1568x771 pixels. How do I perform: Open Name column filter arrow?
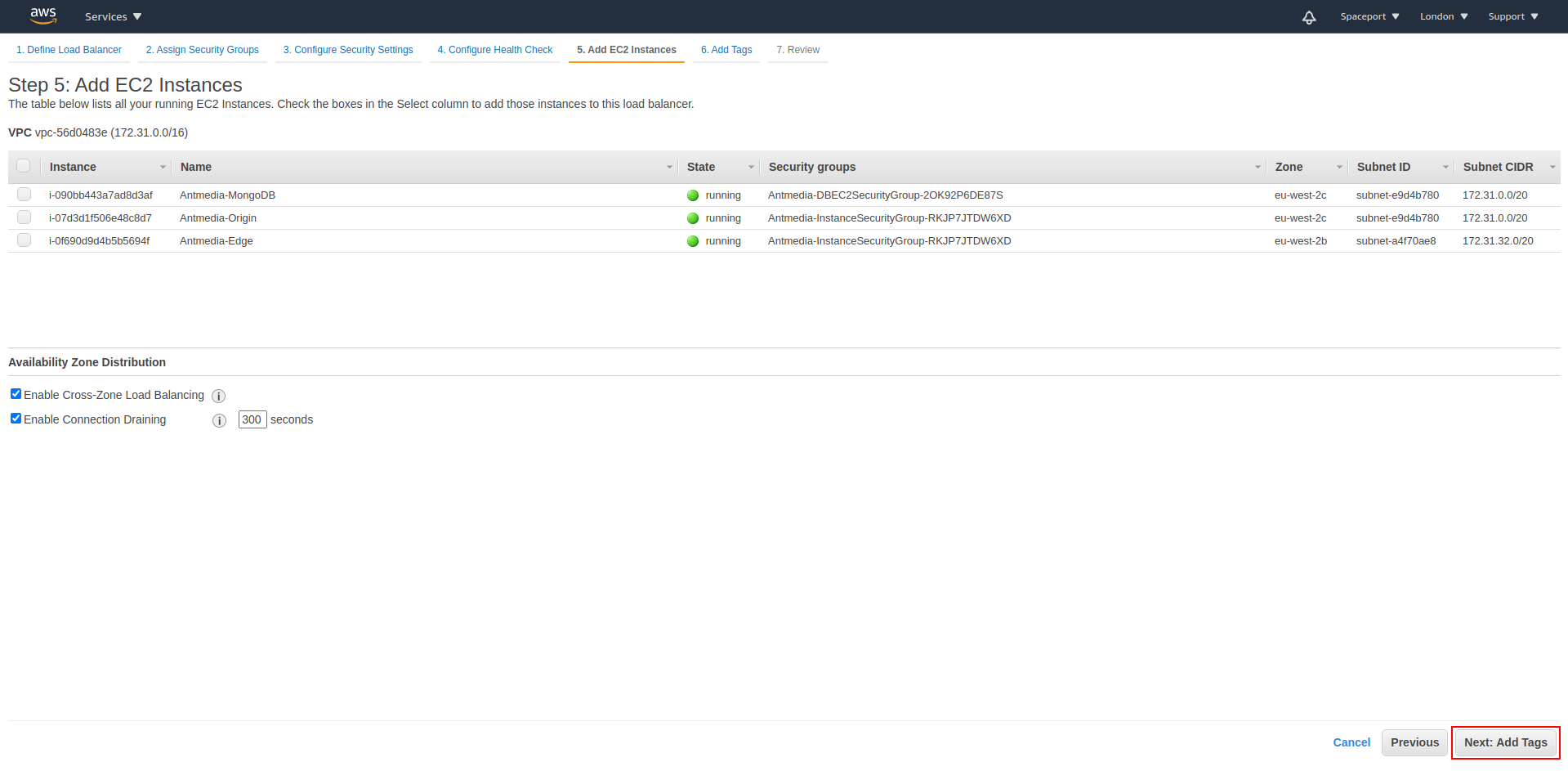[669, 167]
